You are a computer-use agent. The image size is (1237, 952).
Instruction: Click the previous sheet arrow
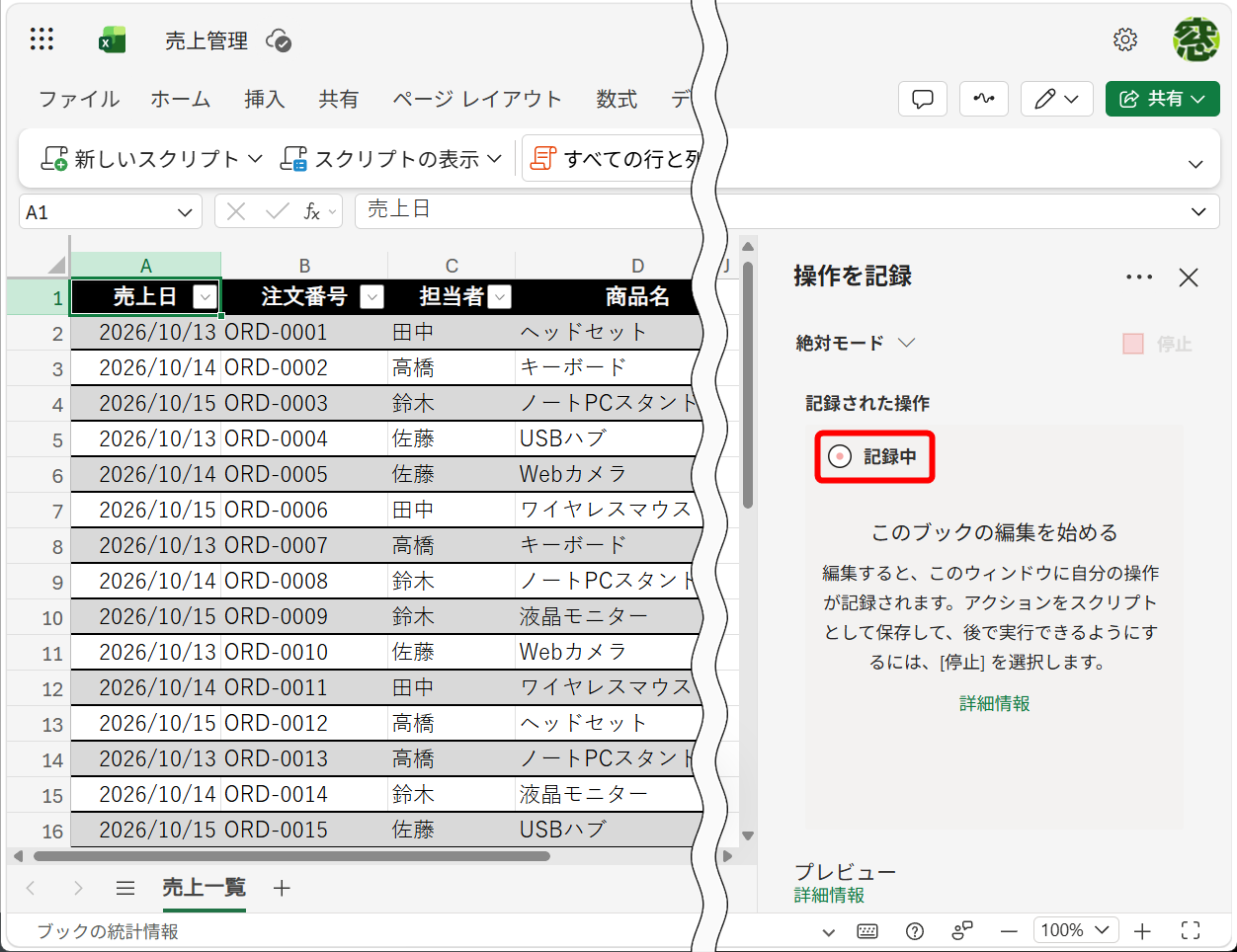coord(31,888)
